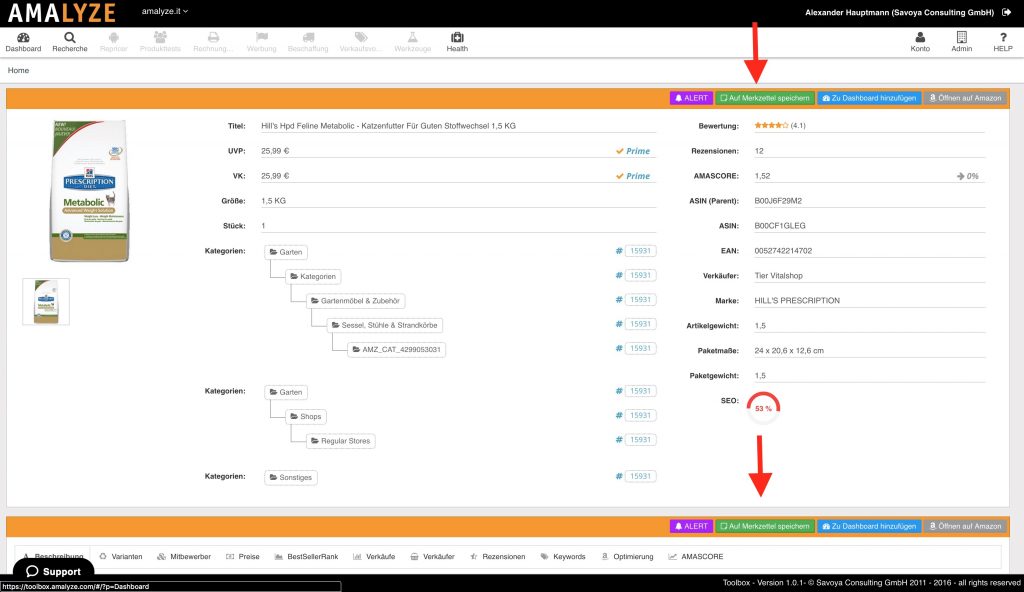
Task: Click the top ALERT button
Action: click(x=691, y=98)
